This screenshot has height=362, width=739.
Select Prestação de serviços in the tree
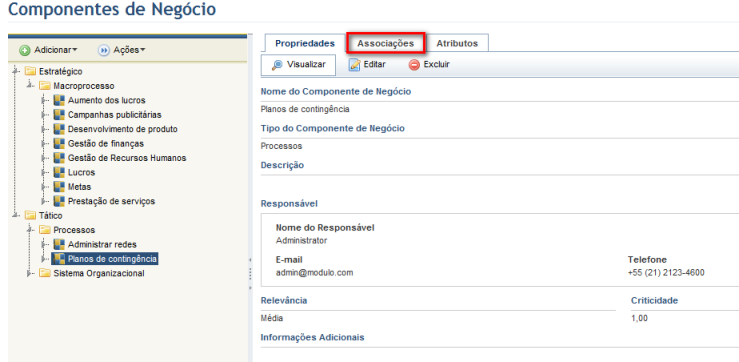[x=111, y=201]
